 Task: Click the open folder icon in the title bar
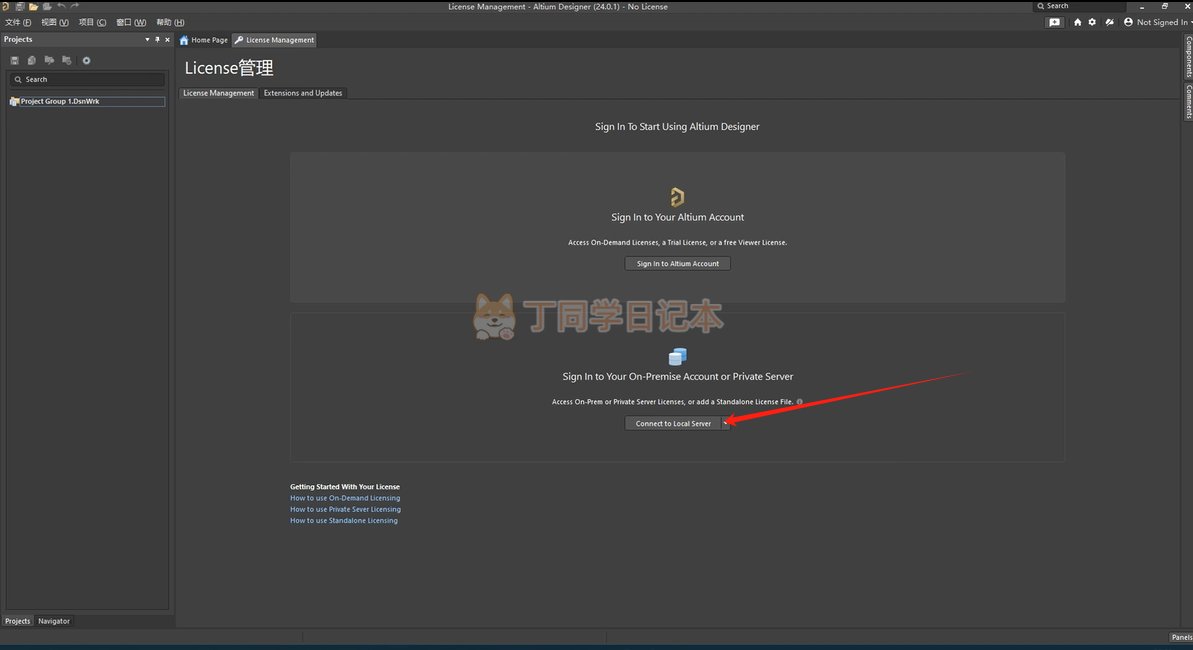tap(33, 7)
